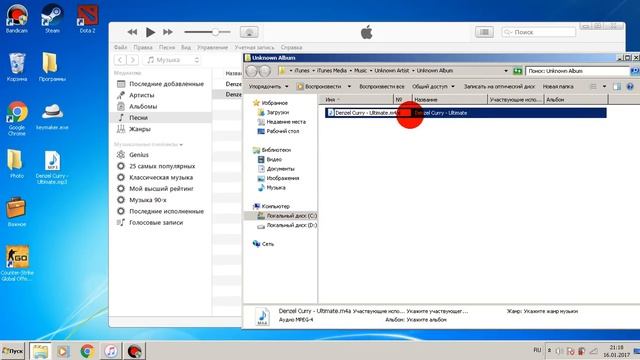Select the Важное briefcase icon
This screenshot has width=640, height=360.
click(17, 212)
